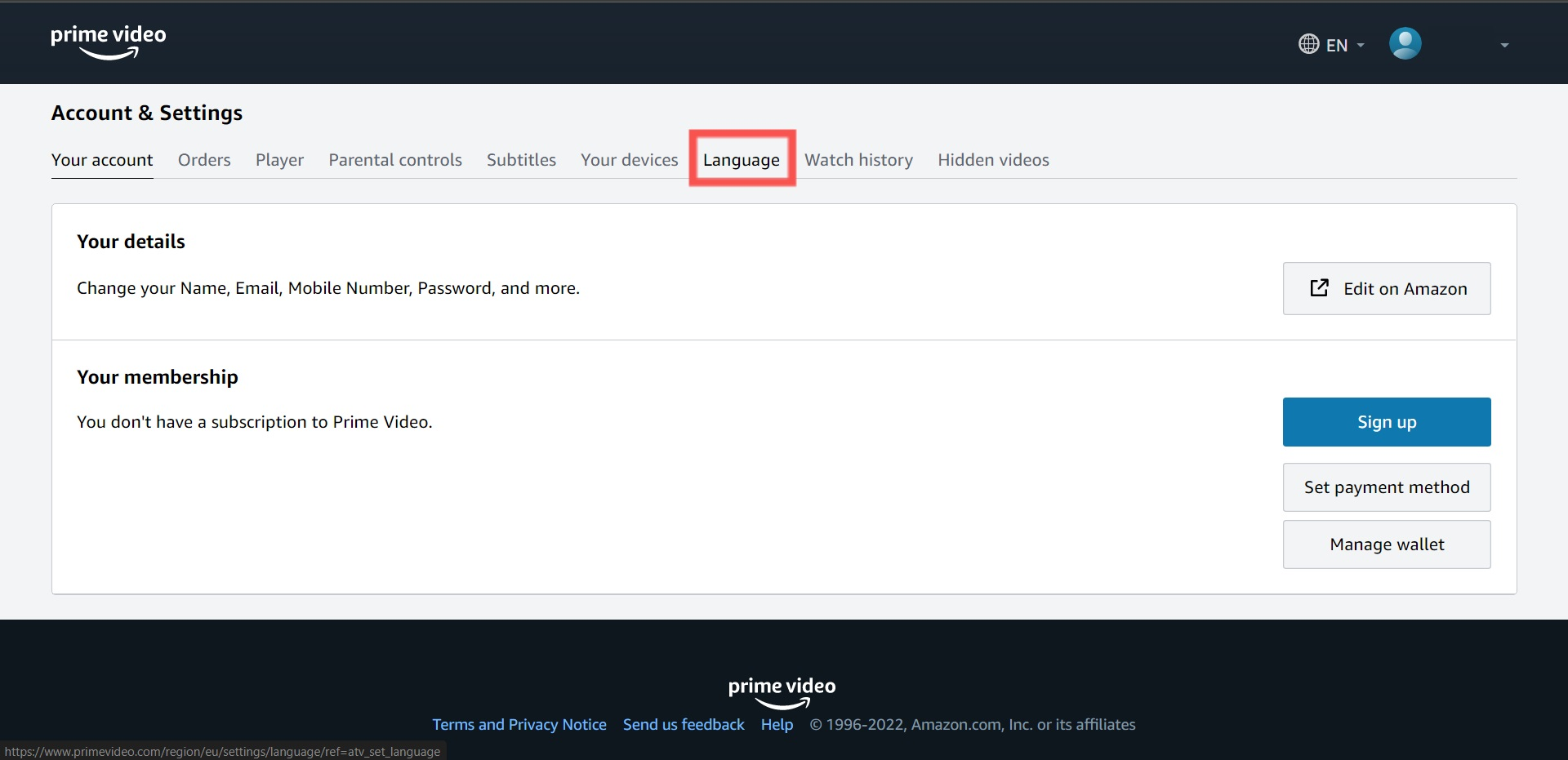Open Manage wallet
Viewport: 1568px width, 760px height.
(1387, 544)
